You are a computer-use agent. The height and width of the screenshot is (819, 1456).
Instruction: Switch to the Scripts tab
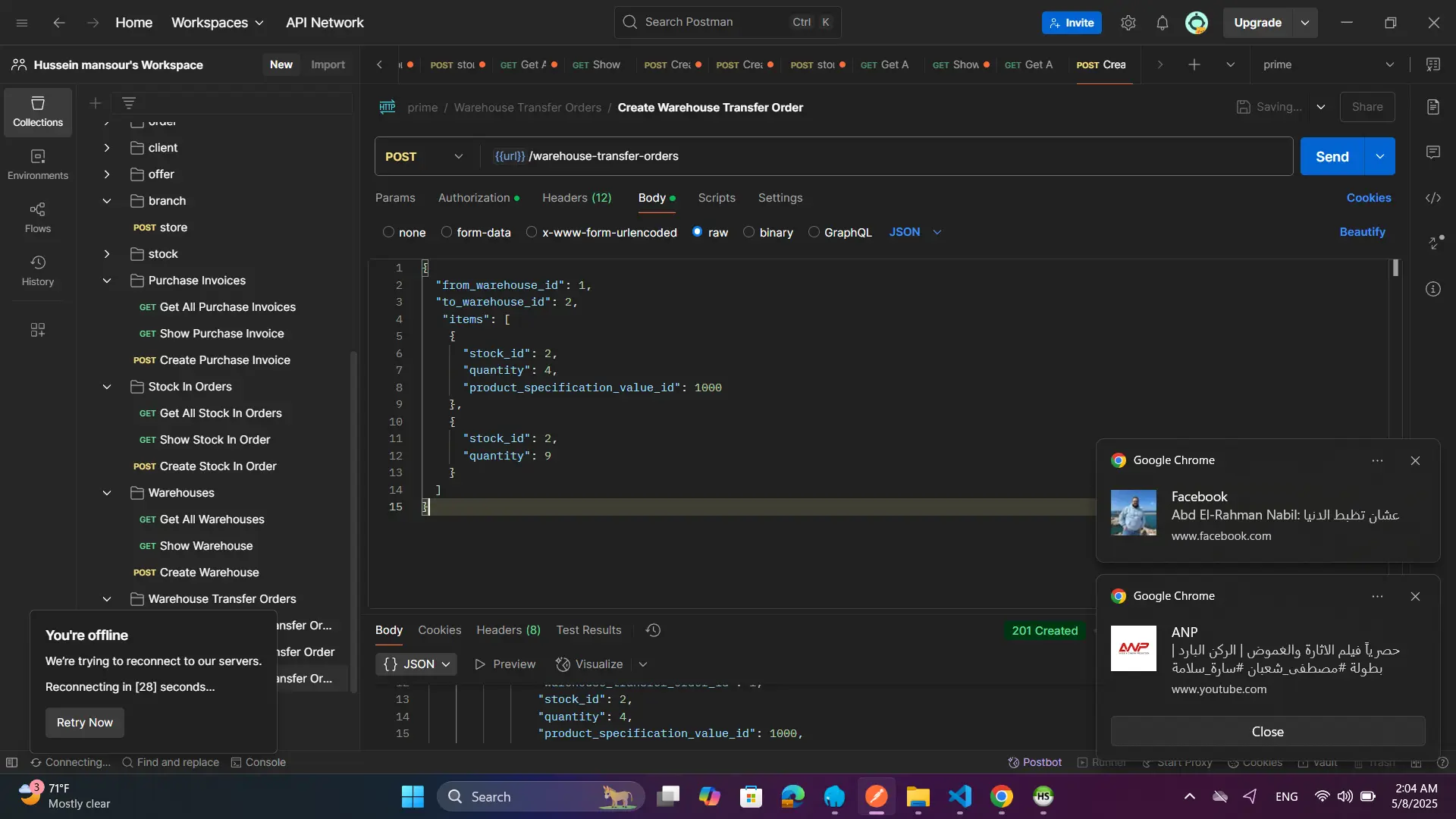716,198
